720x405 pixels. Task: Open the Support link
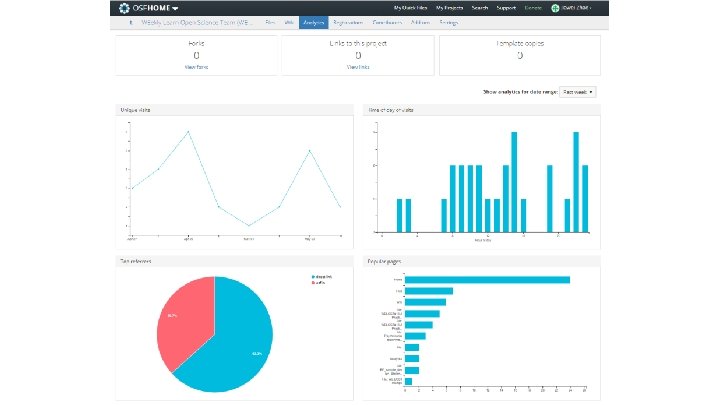tap(506, 8)
